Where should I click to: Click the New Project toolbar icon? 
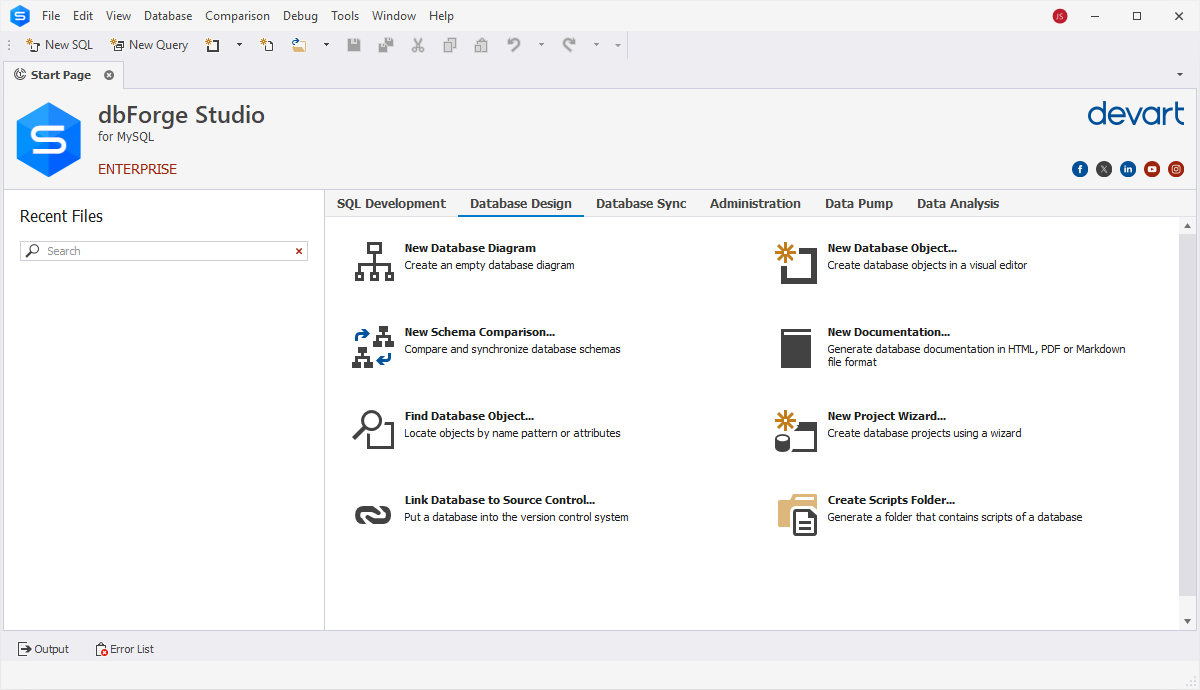click(213, 45)
